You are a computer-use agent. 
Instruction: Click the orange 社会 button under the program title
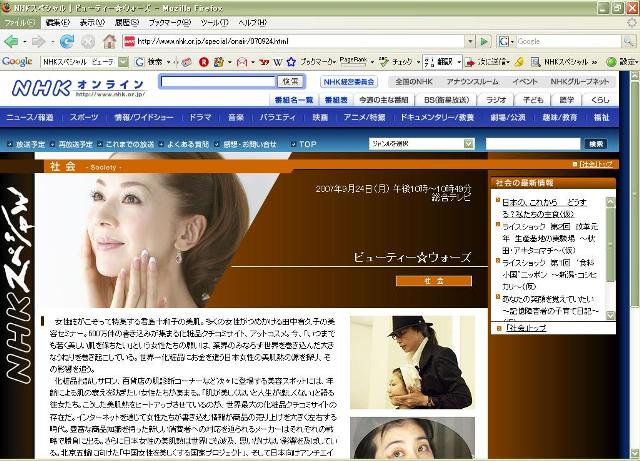(x=433, y=281)
